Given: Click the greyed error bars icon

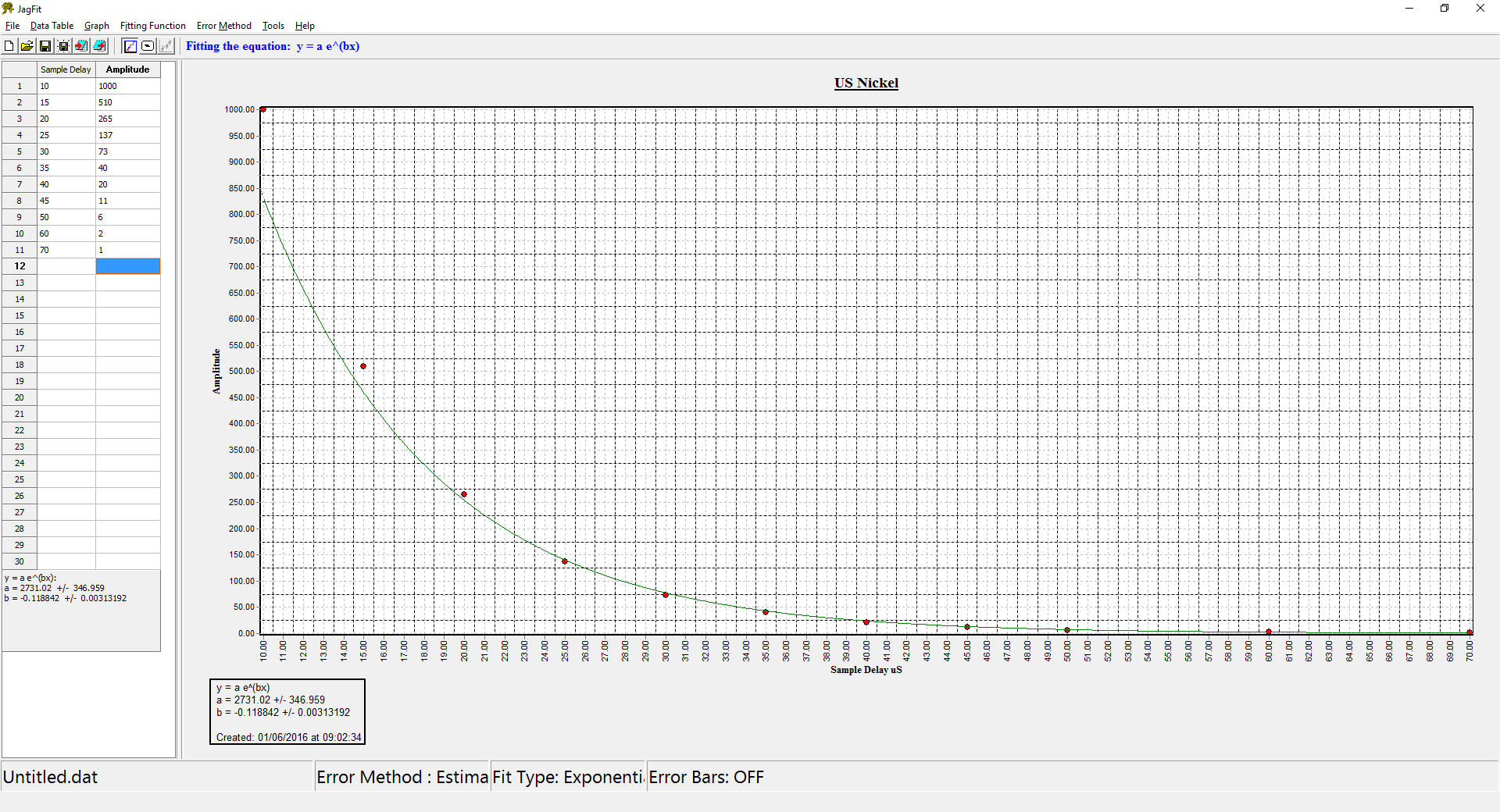Looking at the screenshot, I should click(166, 46).
